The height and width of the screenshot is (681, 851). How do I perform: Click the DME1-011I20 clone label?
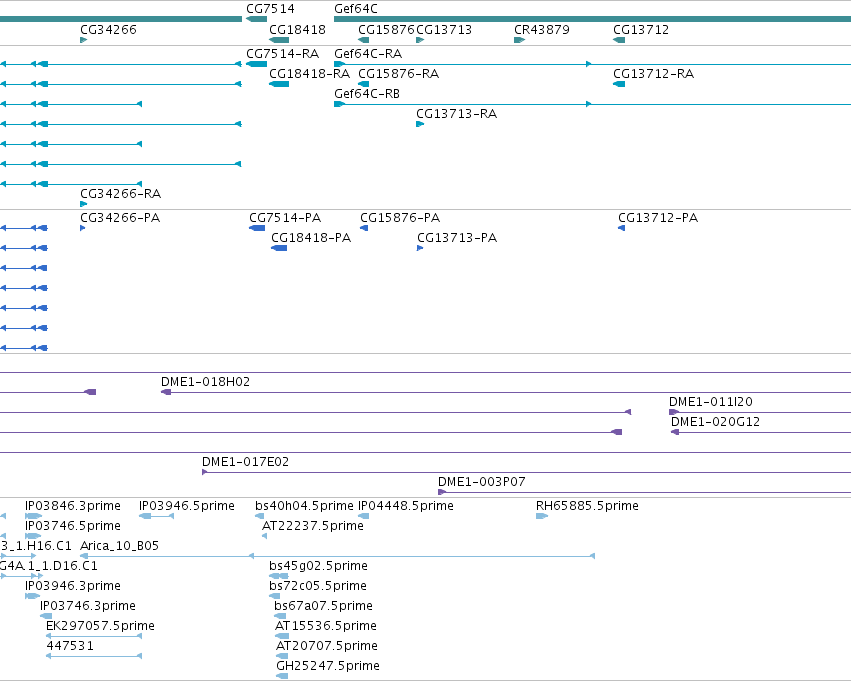pyautogui.click(x=710, y=402)
